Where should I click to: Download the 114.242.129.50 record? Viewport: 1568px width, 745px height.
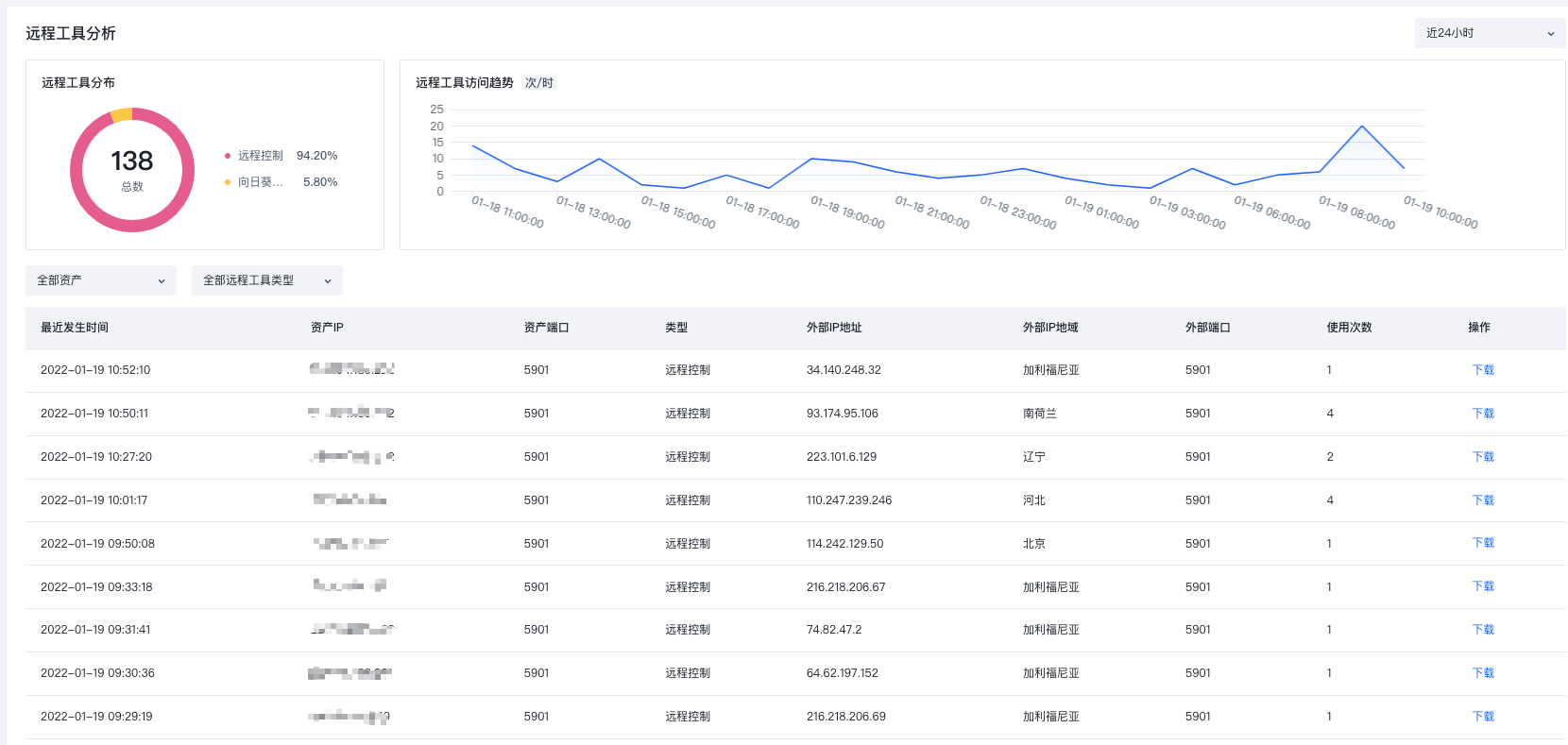tap(1483, 543)
